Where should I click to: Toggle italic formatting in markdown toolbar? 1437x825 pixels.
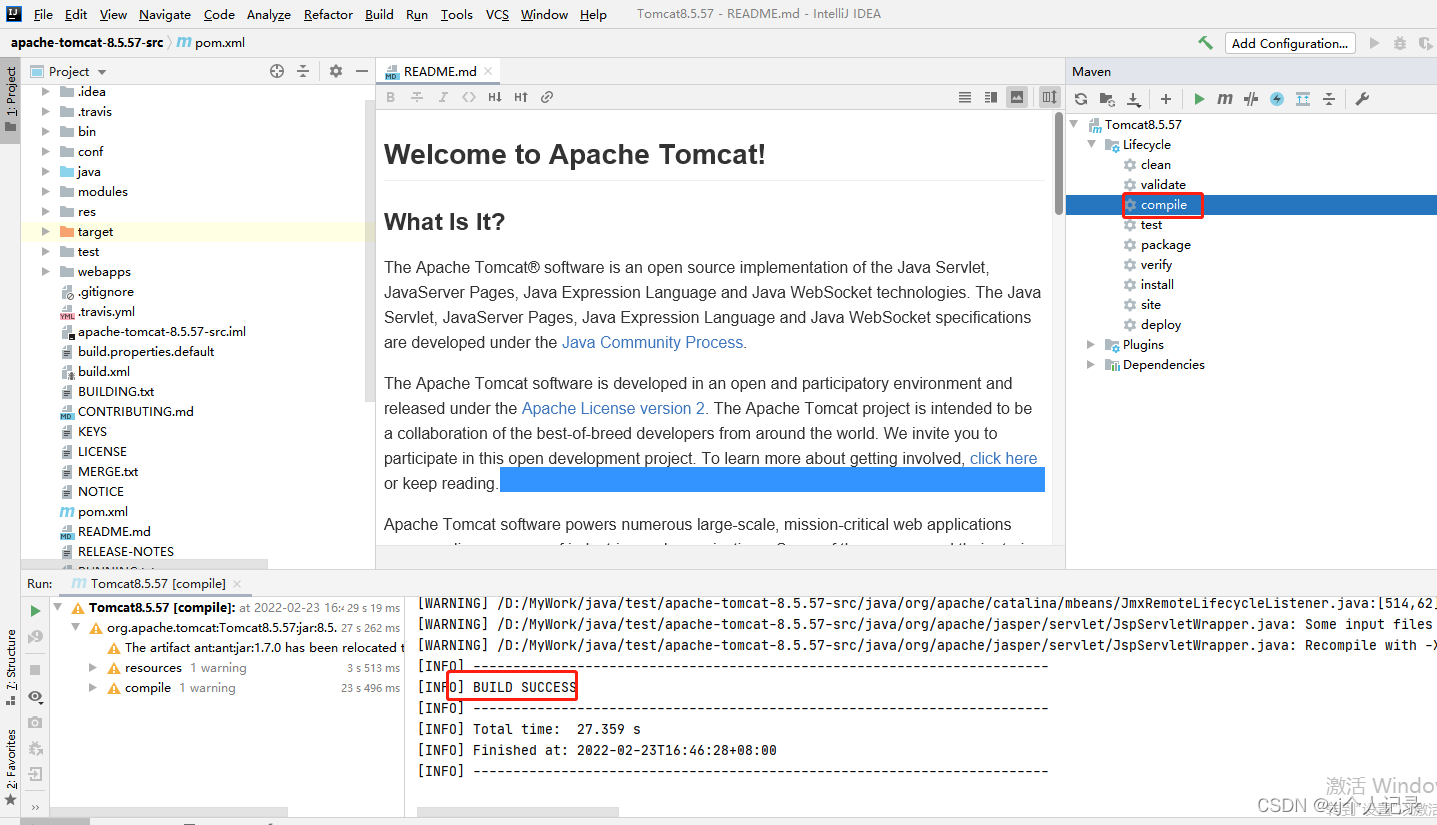443,97
